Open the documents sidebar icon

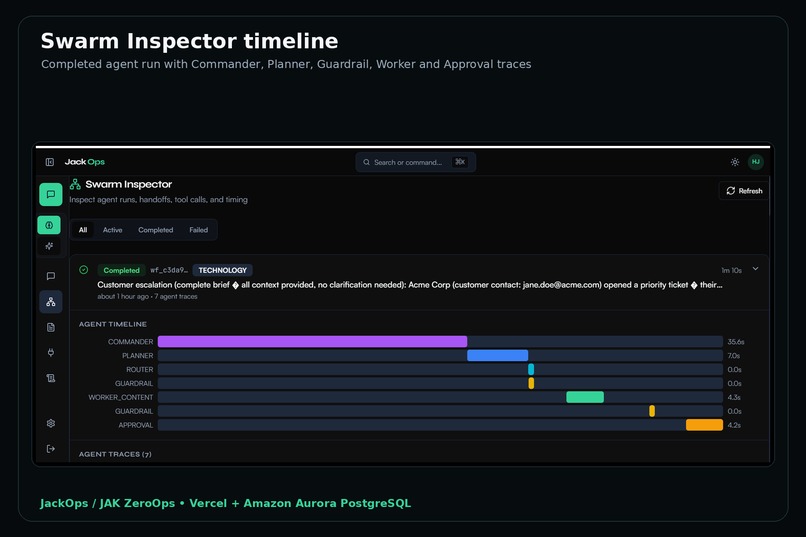point(50,327)
